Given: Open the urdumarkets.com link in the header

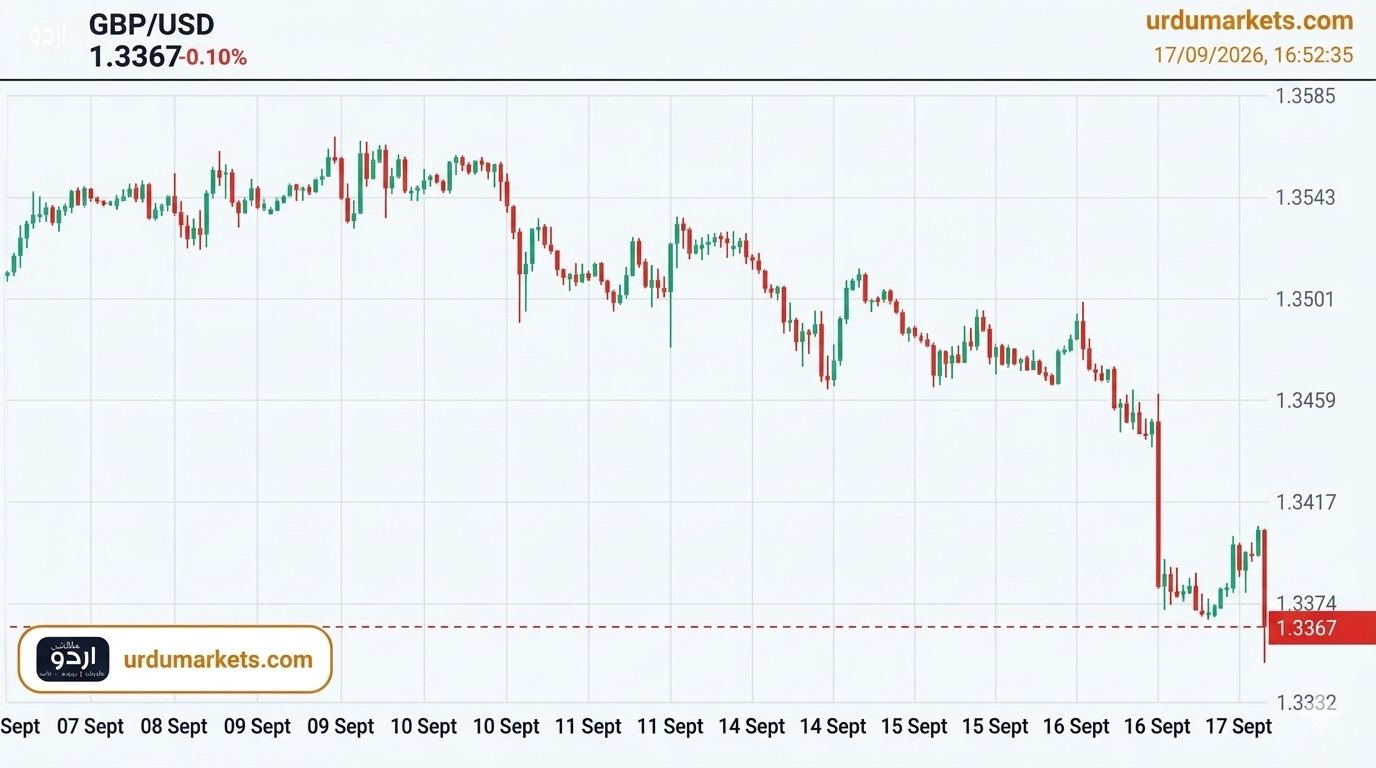Looking at the screenshot, I should pyautogui.click(x=1249, y=20).
